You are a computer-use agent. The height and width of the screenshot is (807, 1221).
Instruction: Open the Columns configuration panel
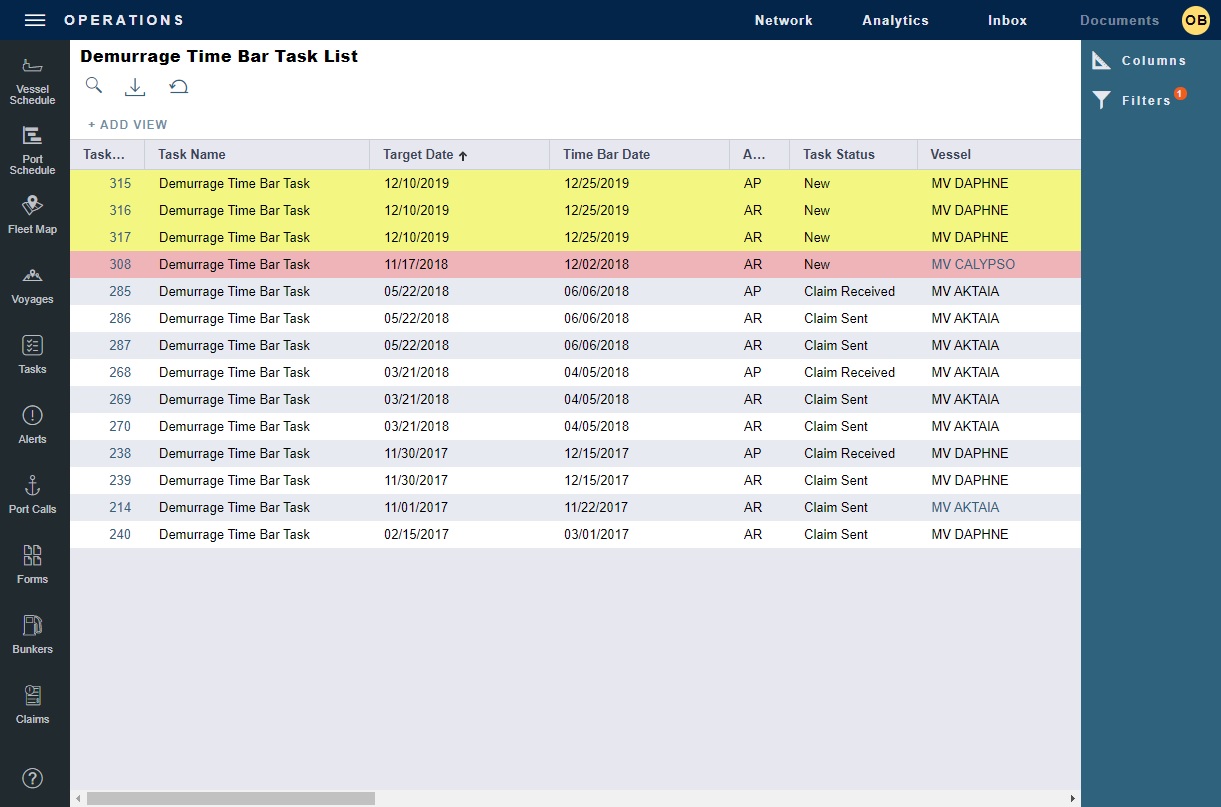(x=1139, y=60)
